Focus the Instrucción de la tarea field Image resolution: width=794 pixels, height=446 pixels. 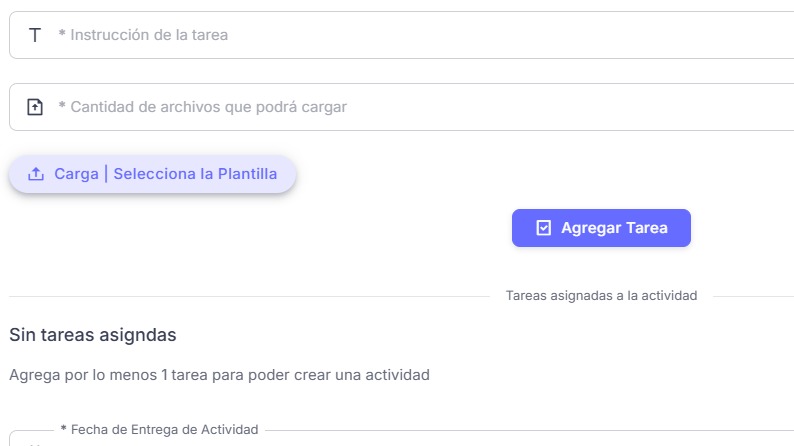click(x=400, y=35)
